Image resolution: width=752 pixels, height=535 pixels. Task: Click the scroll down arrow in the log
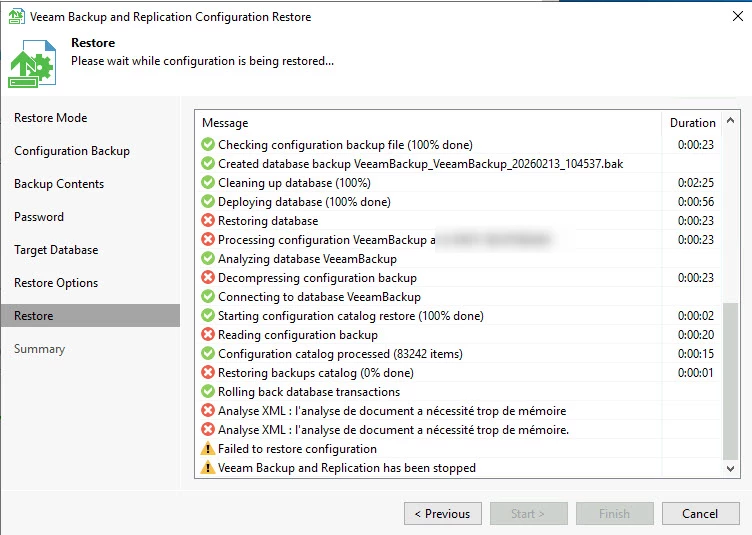click(731, 468)
